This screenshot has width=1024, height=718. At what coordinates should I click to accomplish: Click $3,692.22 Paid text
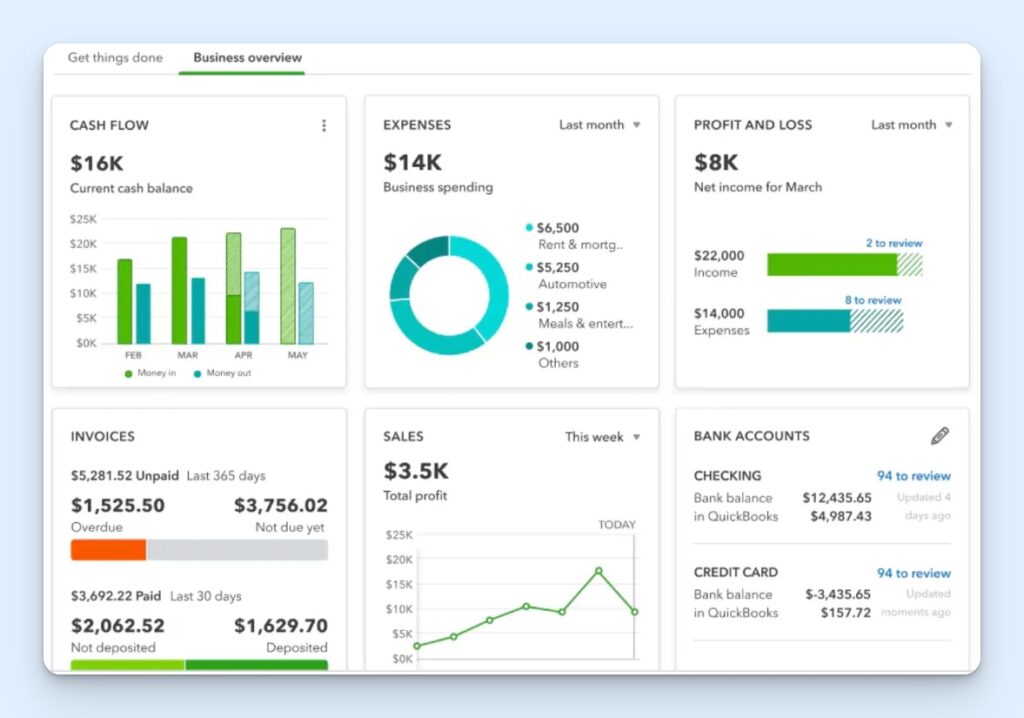[x=116, y=596]
